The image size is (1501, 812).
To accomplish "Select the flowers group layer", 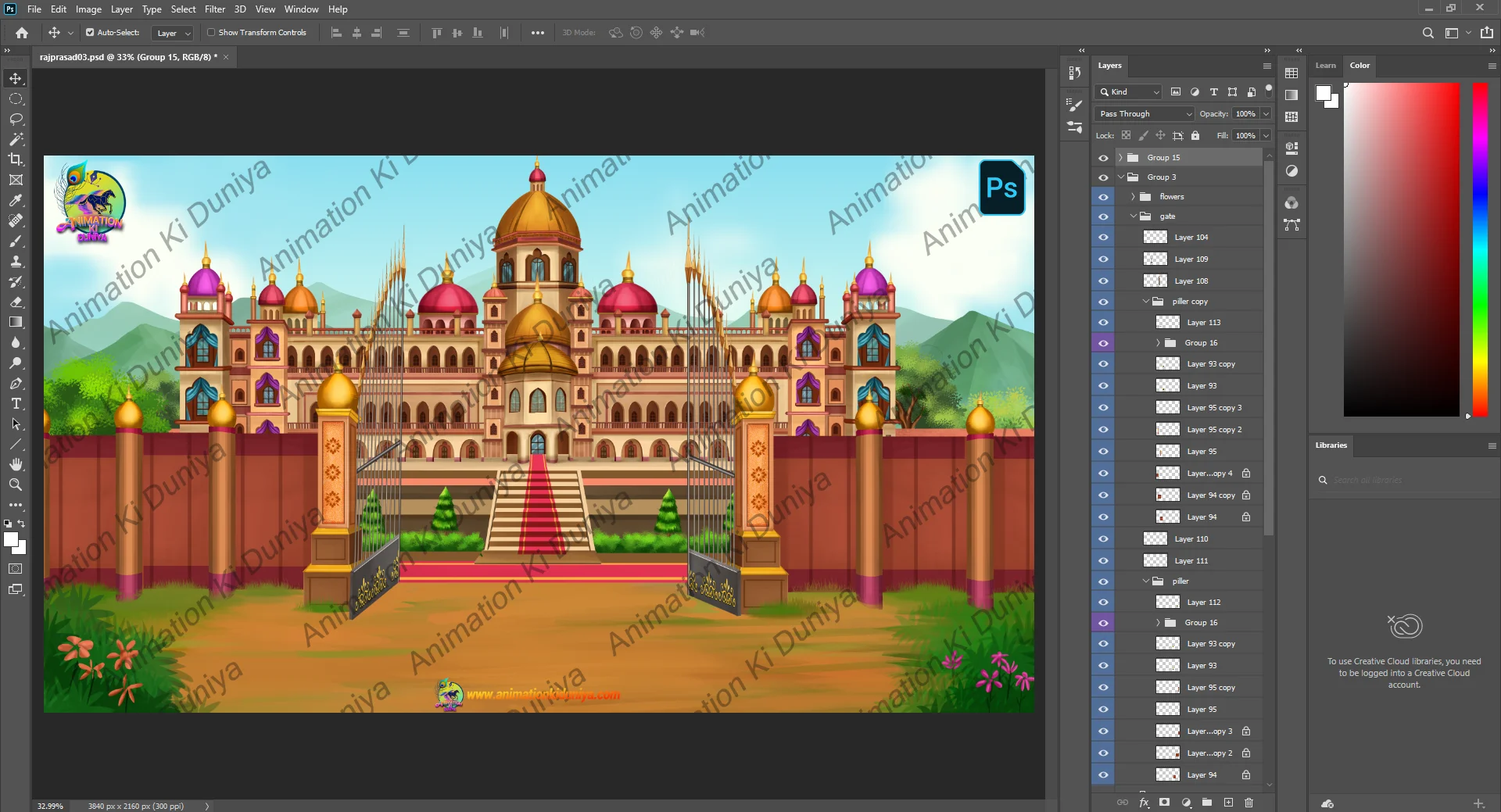I will (1171, 197).
